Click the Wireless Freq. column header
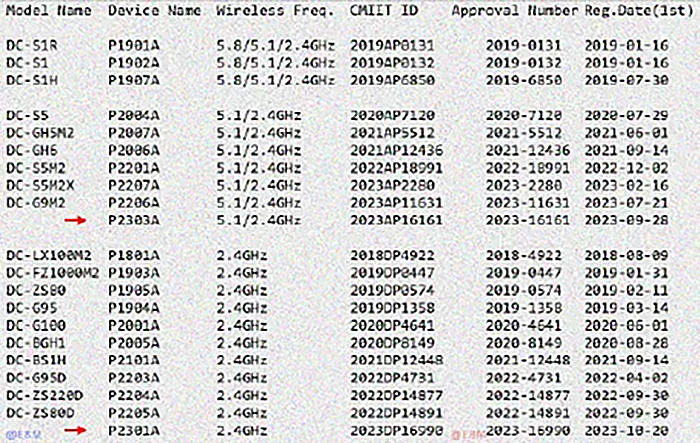Screen dimensions: 700x443 pyautogui.click(x=267, y=12)
